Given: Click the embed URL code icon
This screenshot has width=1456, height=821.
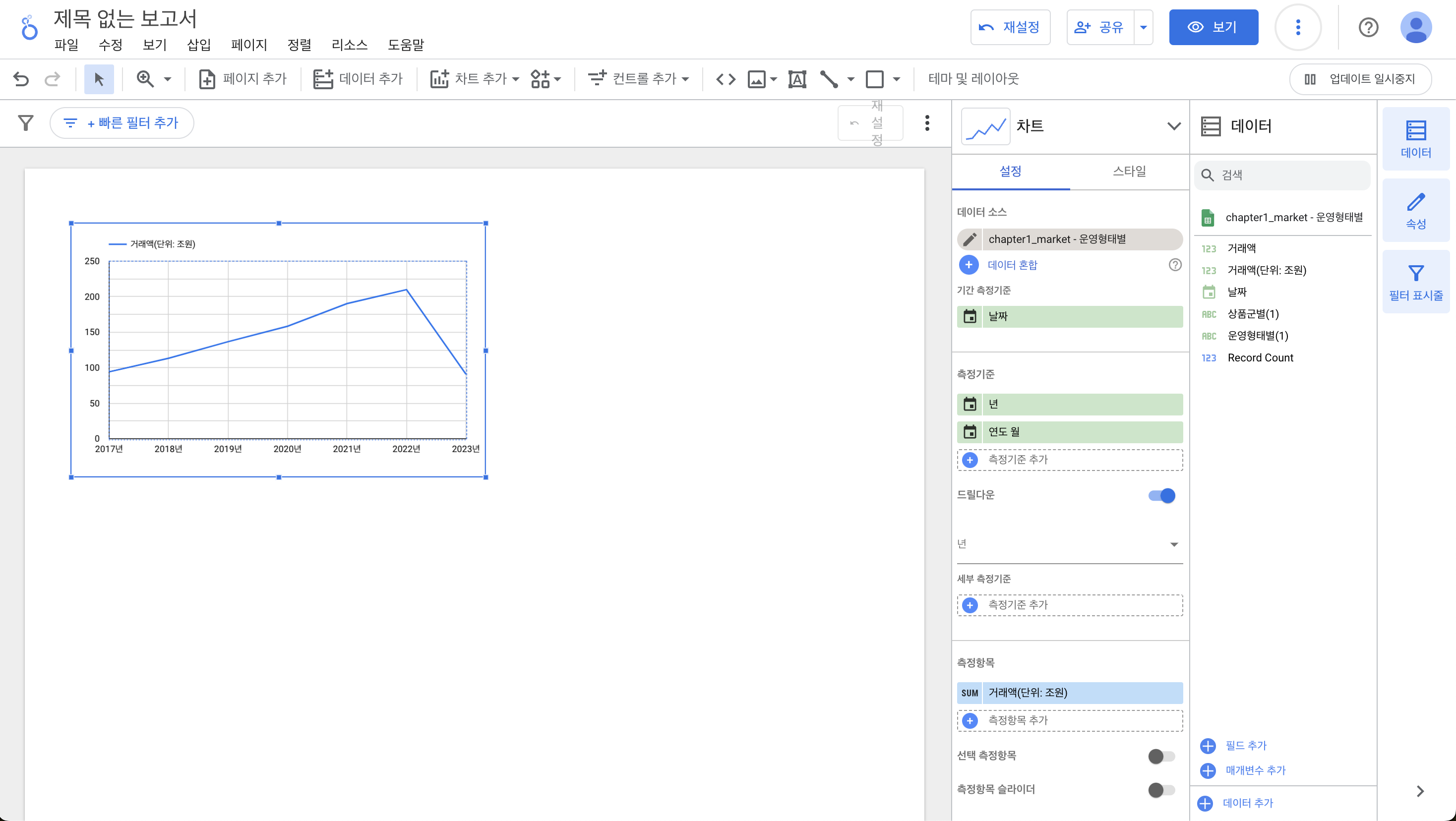Looking at the screenshot, I should point(726,78).
